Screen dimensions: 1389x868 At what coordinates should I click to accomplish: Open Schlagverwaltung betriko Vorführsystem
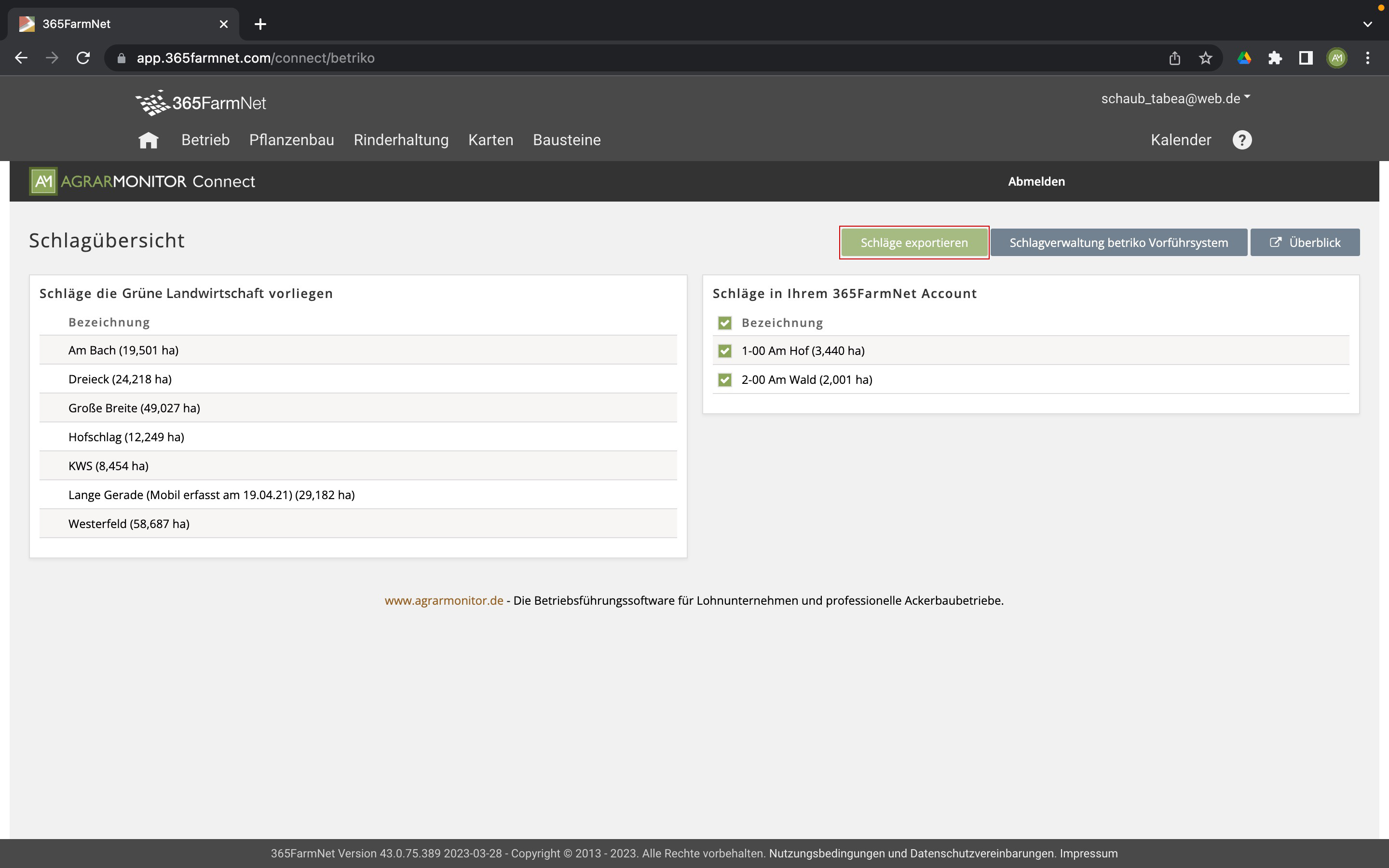(1118, 242)
